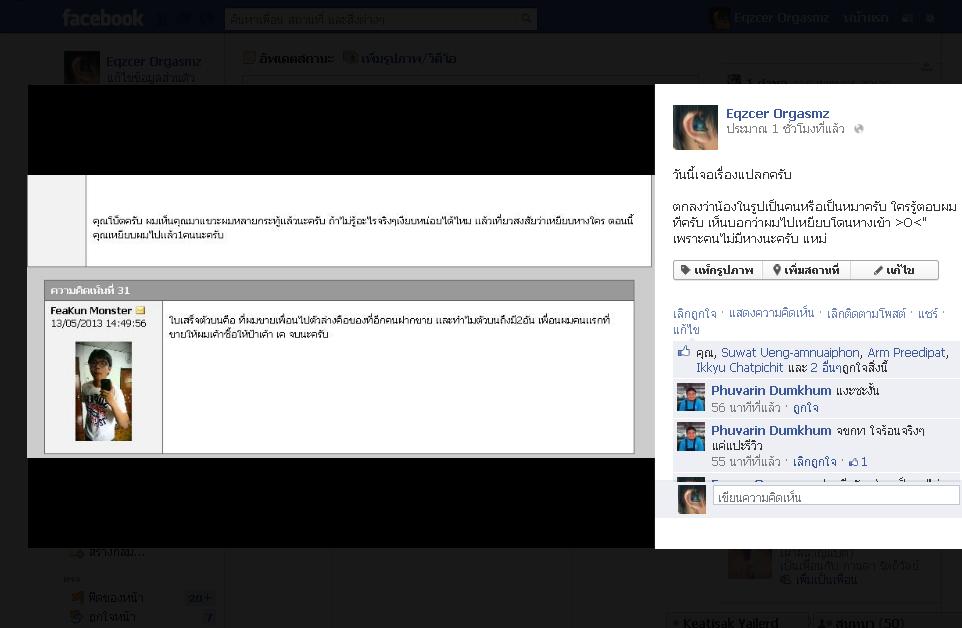Click the เขียนความคิดเห็น comment input box
This screenshot has height=628, width=962.
click(x=836, y=497)
